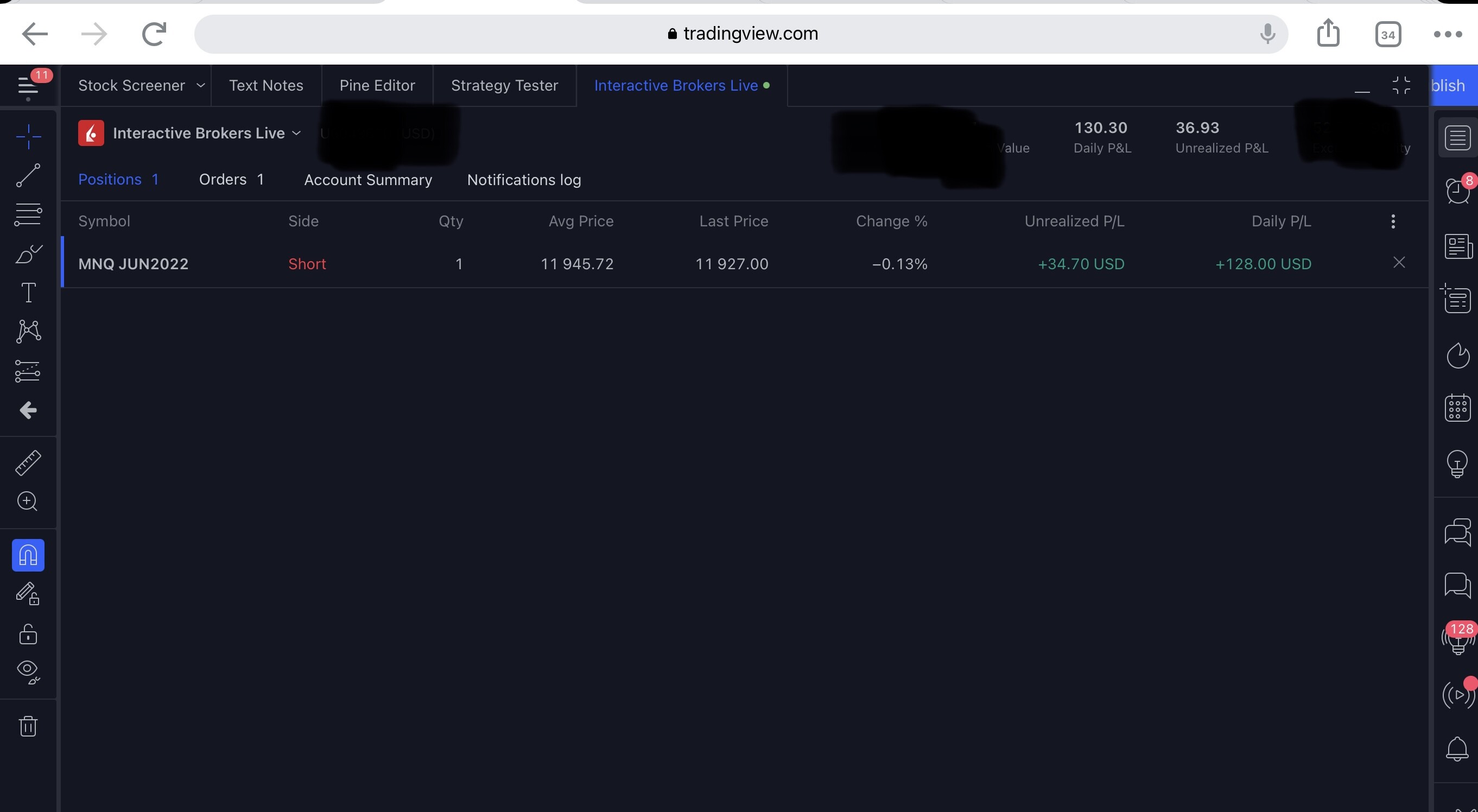Open the Stock Screener tab
The width and height of the screenshot is (1478, 812).
point(131,86)
